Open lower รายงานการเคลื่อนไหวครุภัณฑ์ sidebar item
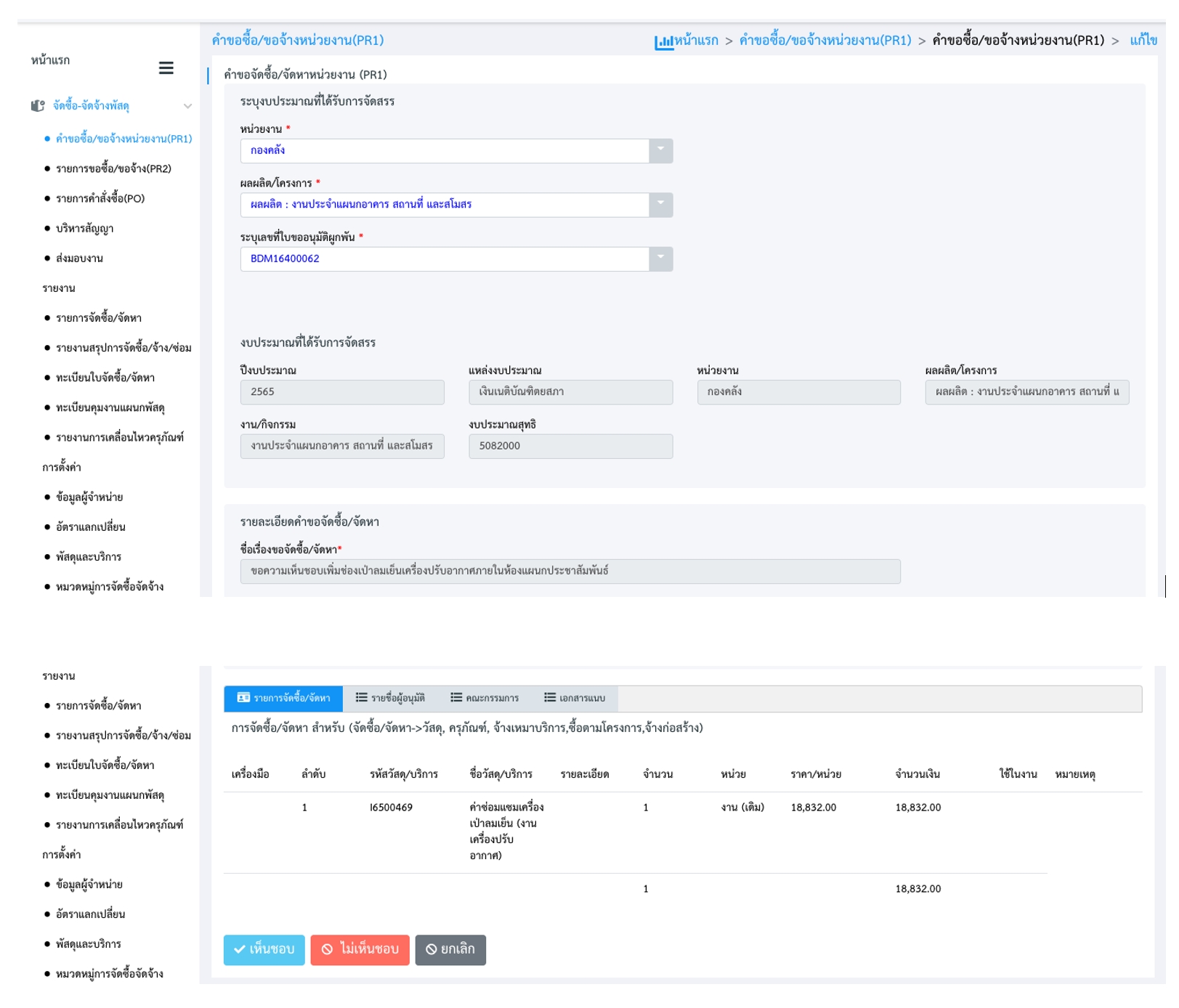 [120, 825]
